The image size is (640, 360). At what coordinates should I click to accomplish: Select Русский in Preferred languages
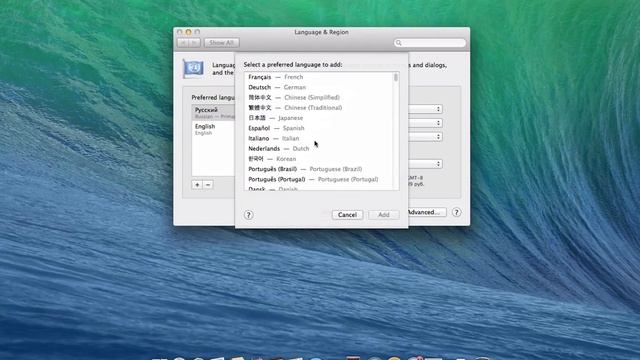[x=213, y=113]
